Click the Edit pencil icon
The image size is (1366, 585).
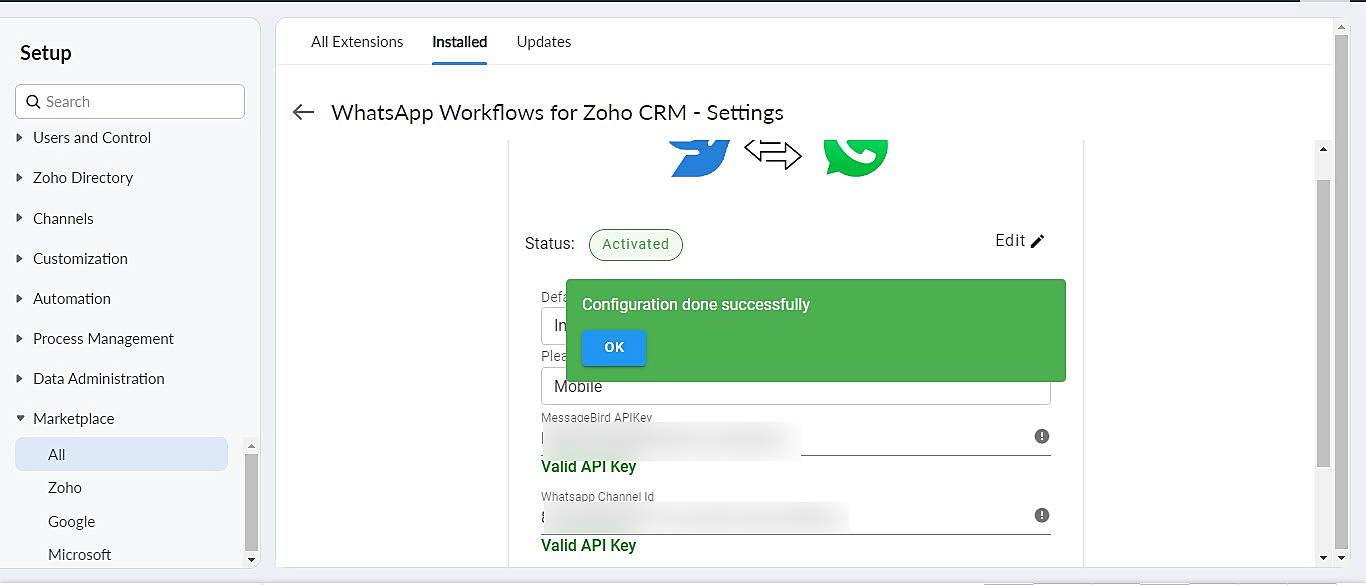point(1037,241)
